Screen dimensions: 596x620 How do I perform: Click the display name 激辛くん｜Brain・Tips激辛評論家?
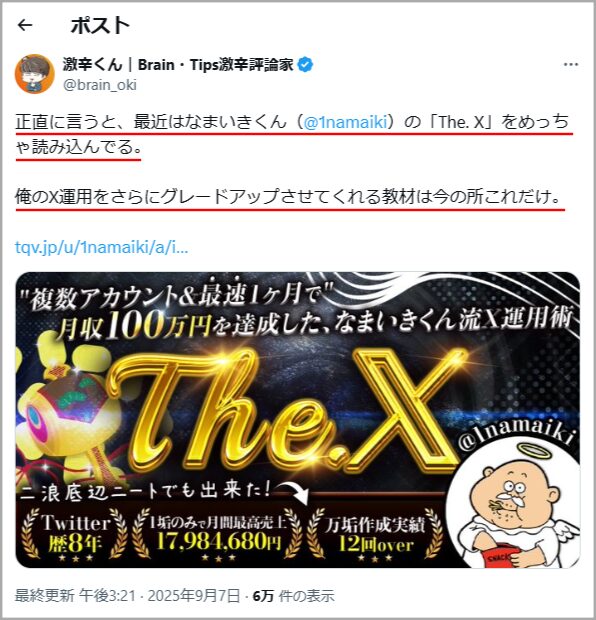coord(178,65)
